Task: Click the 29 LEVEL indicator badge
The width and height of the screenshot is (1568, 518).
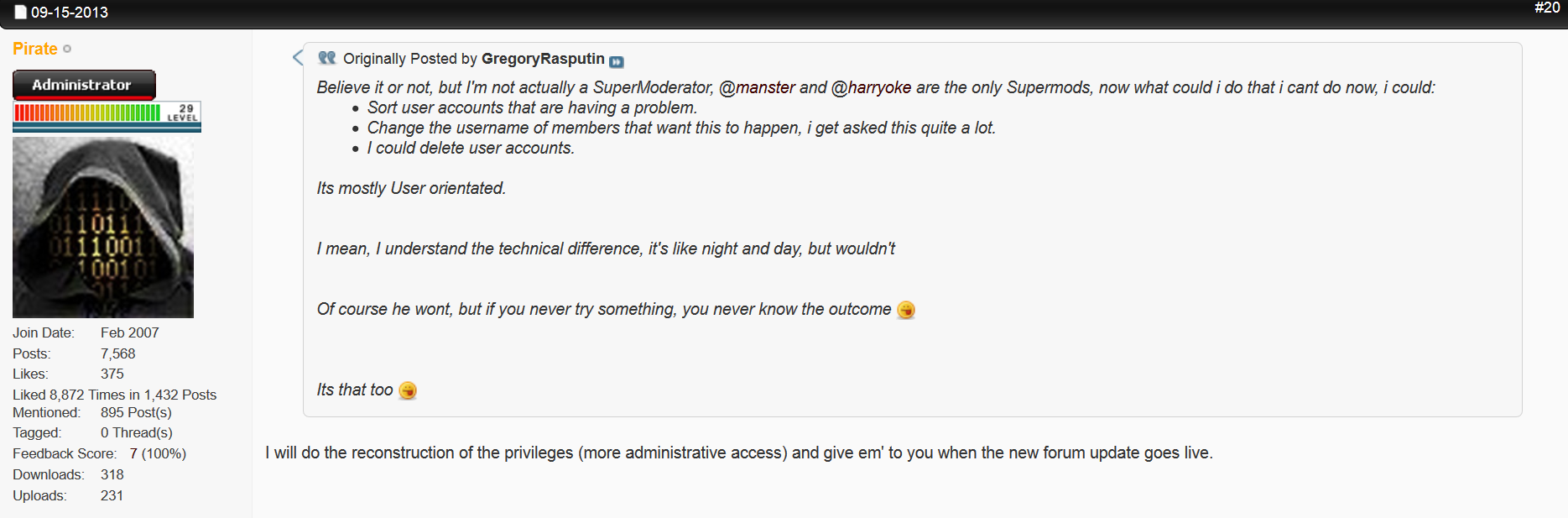Action: coord(183,113)
